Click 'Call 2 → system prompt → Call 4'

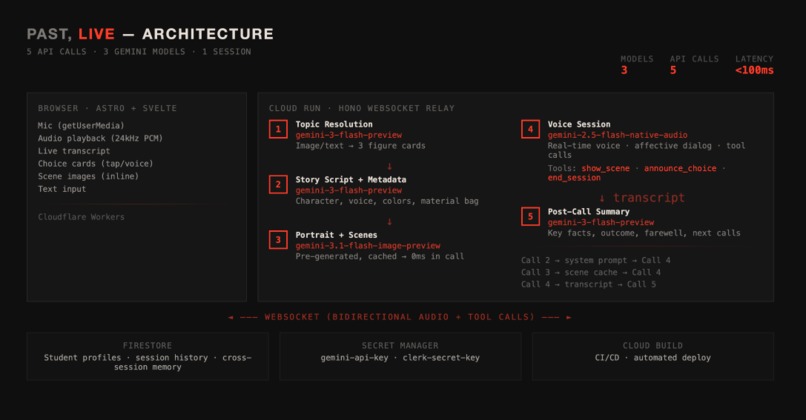click(596, 260)
